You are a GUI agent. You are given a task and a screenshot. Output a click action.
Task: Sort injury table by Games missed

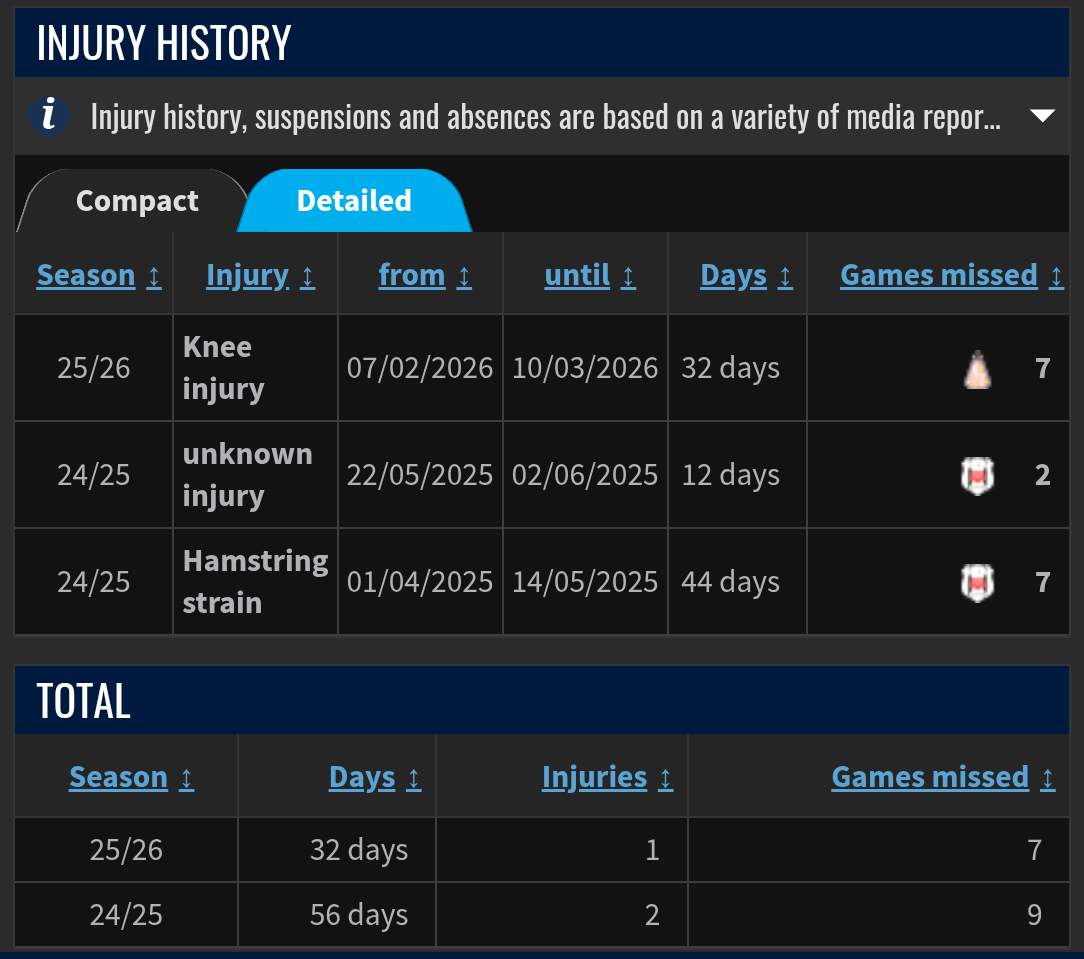(938, 275)
